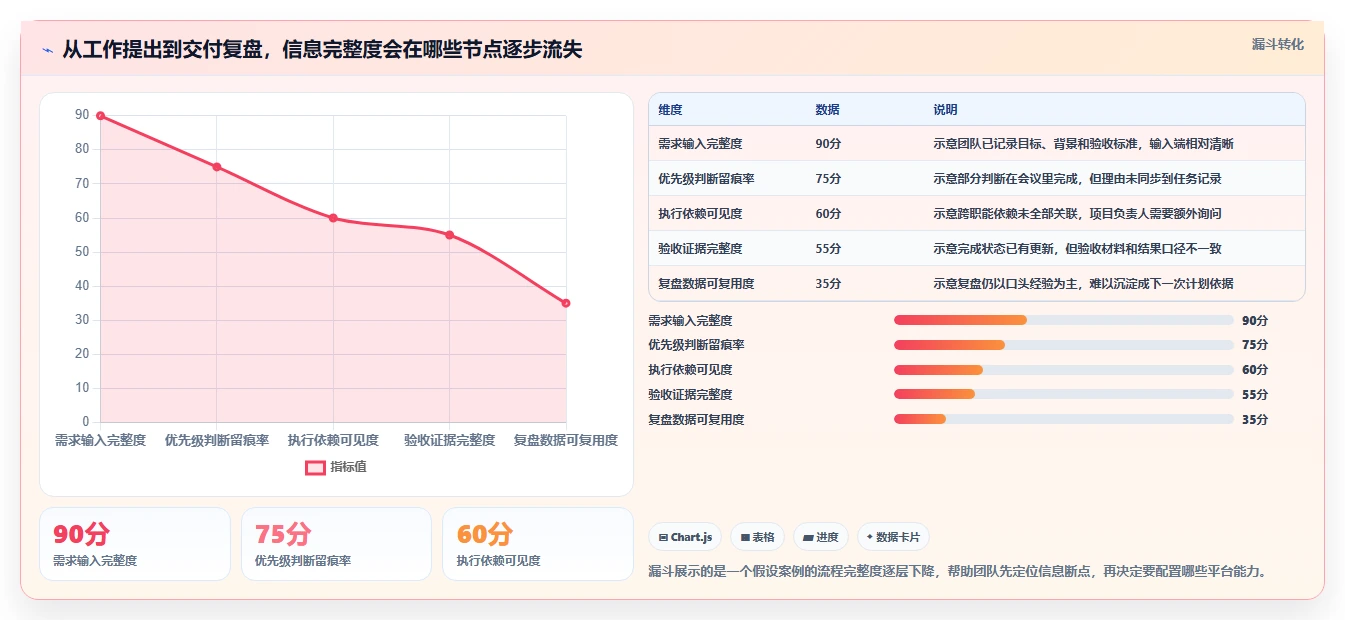Click the 数据 column header

click(827, 109)
